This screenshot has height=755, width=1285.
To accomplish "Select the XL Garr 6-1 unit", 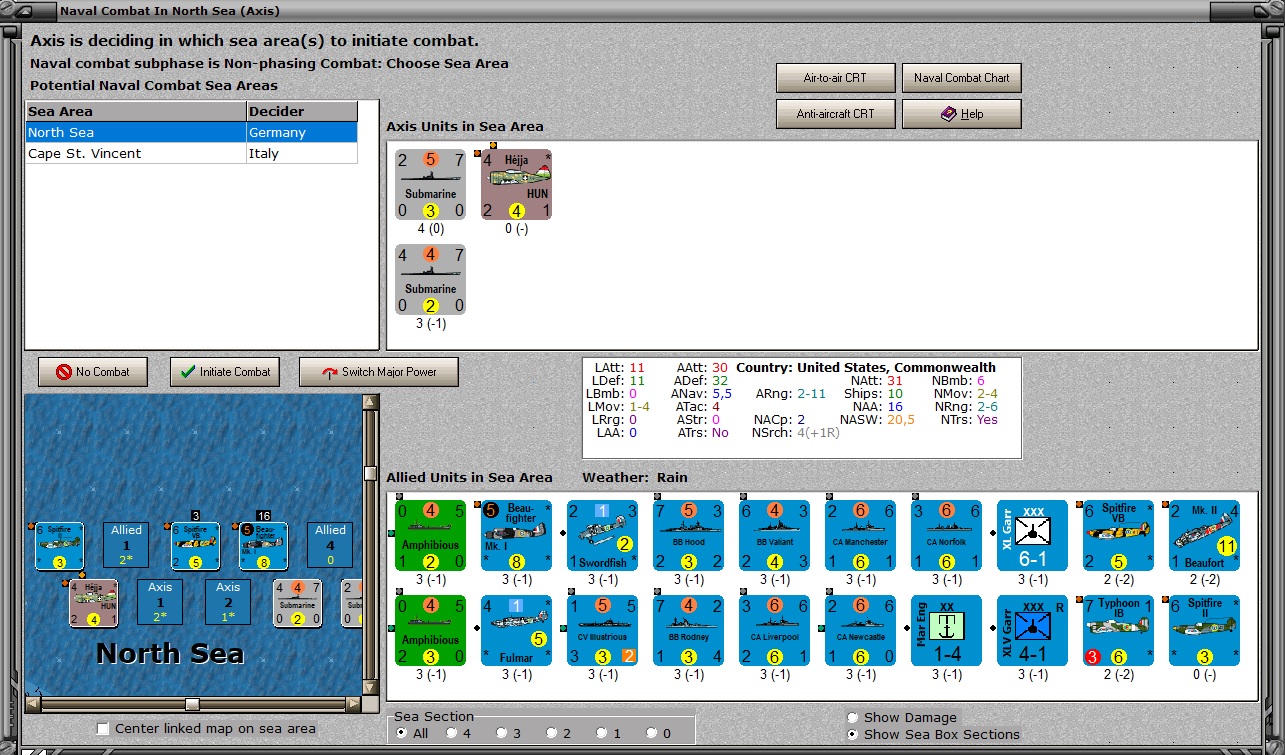I will click(x=1032, y=535).
